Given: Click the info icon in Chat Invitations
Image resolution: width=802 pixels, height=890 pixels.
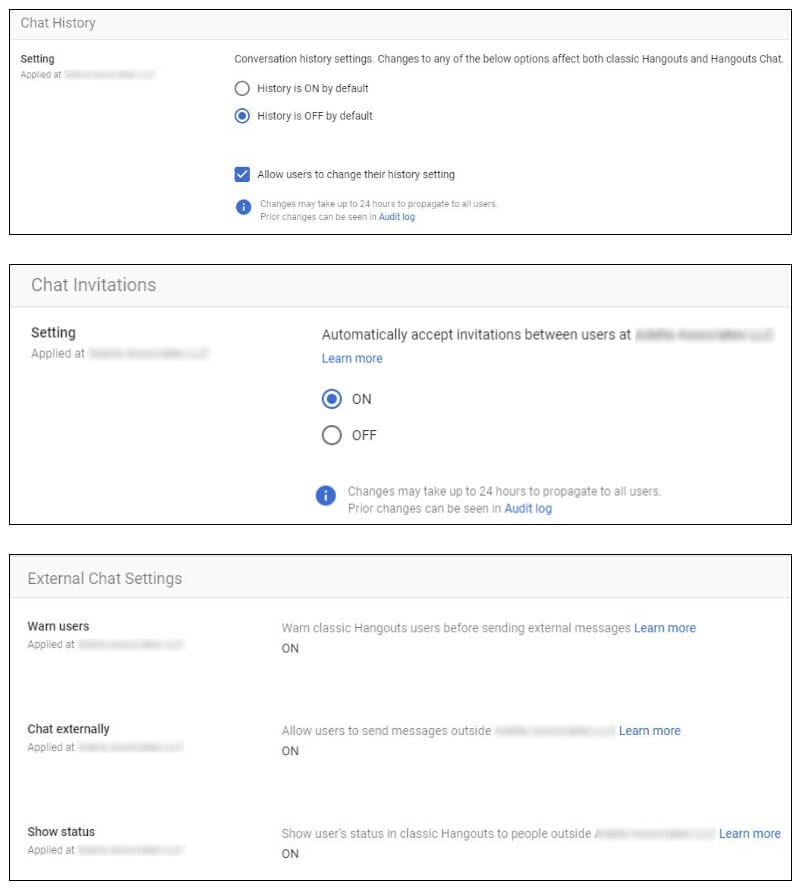Looking at the screenshot, I should tap(325, 496).
